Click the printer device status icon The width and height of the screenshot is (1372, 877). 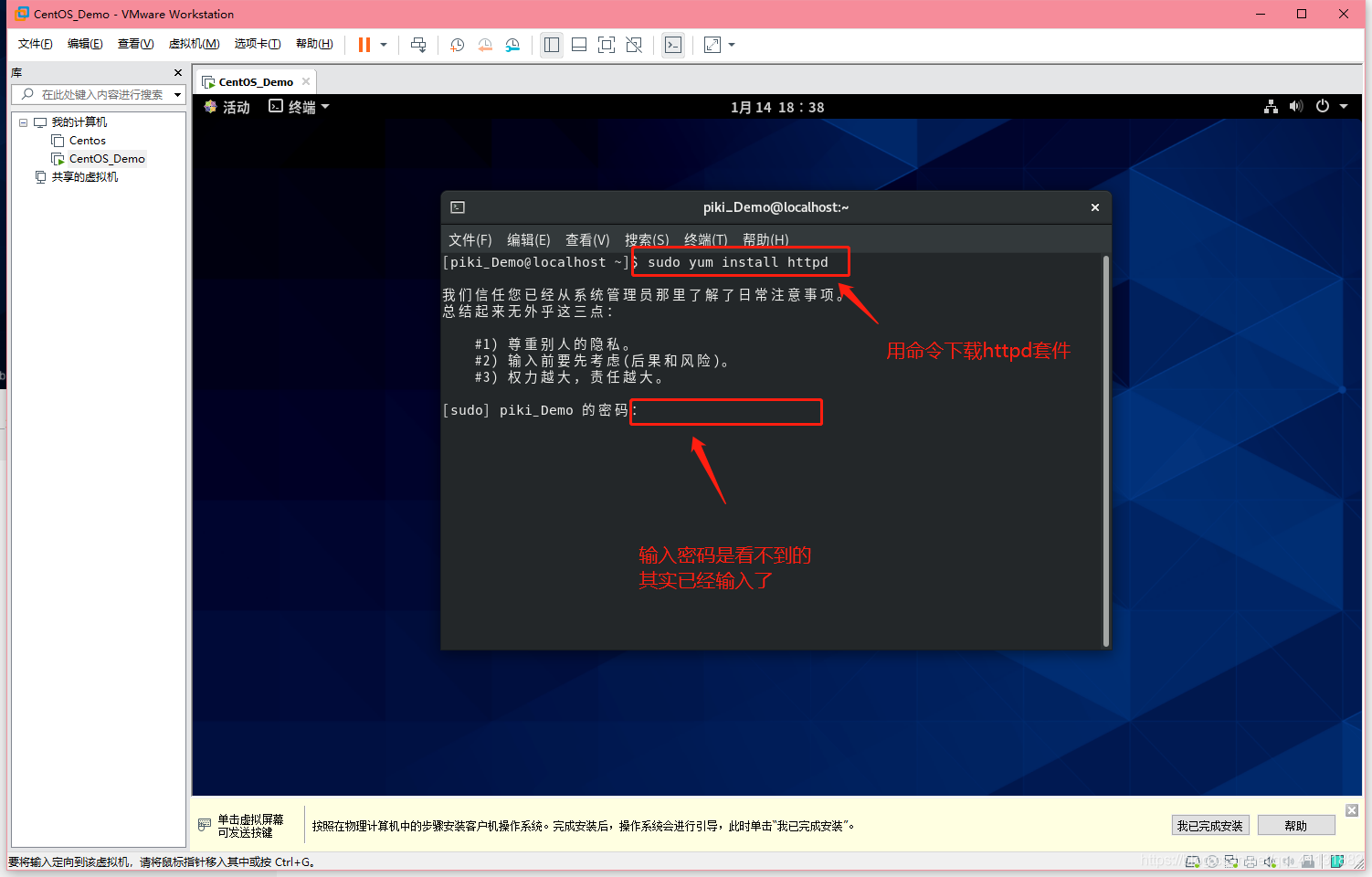click(1251, 861)
